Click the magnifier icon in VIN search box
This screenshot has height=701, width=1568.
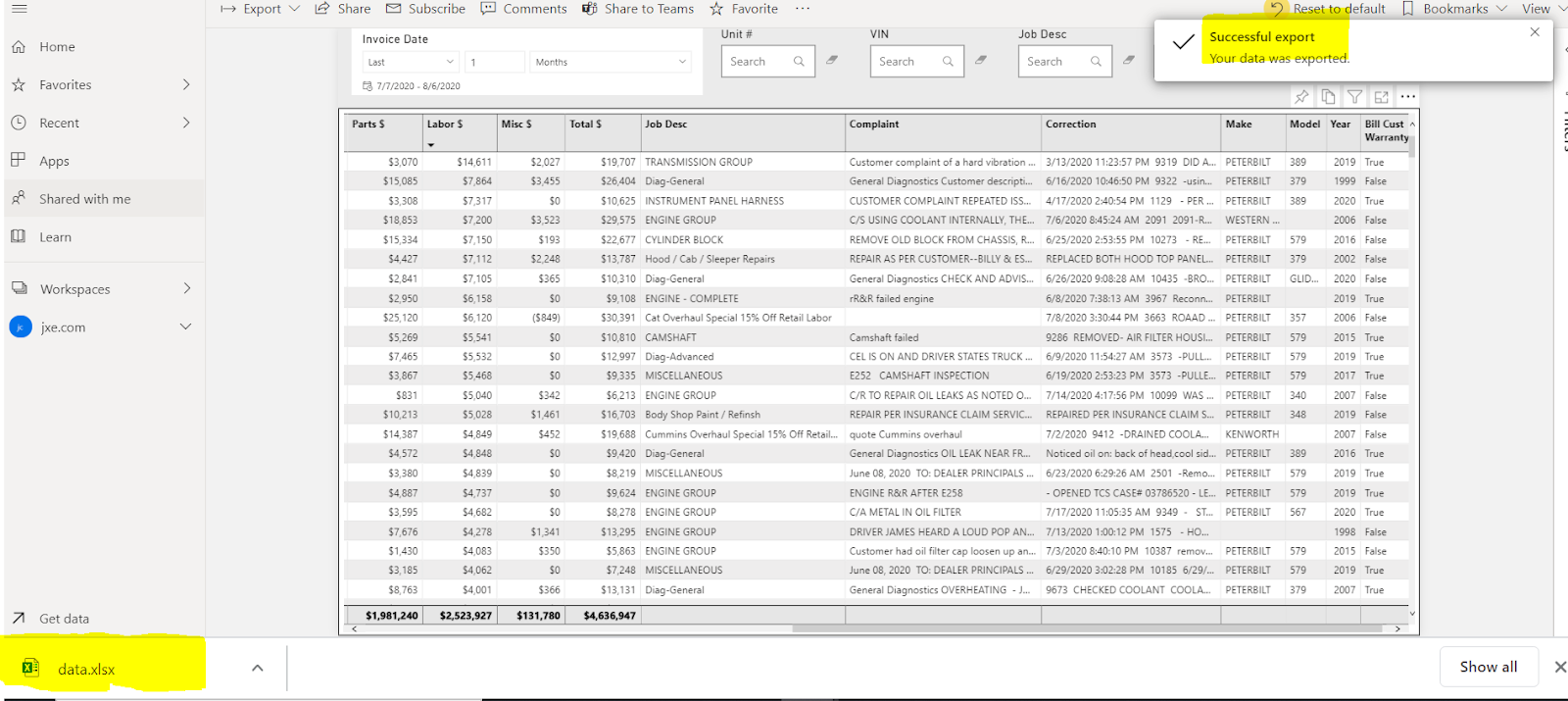tap(948, 62)
